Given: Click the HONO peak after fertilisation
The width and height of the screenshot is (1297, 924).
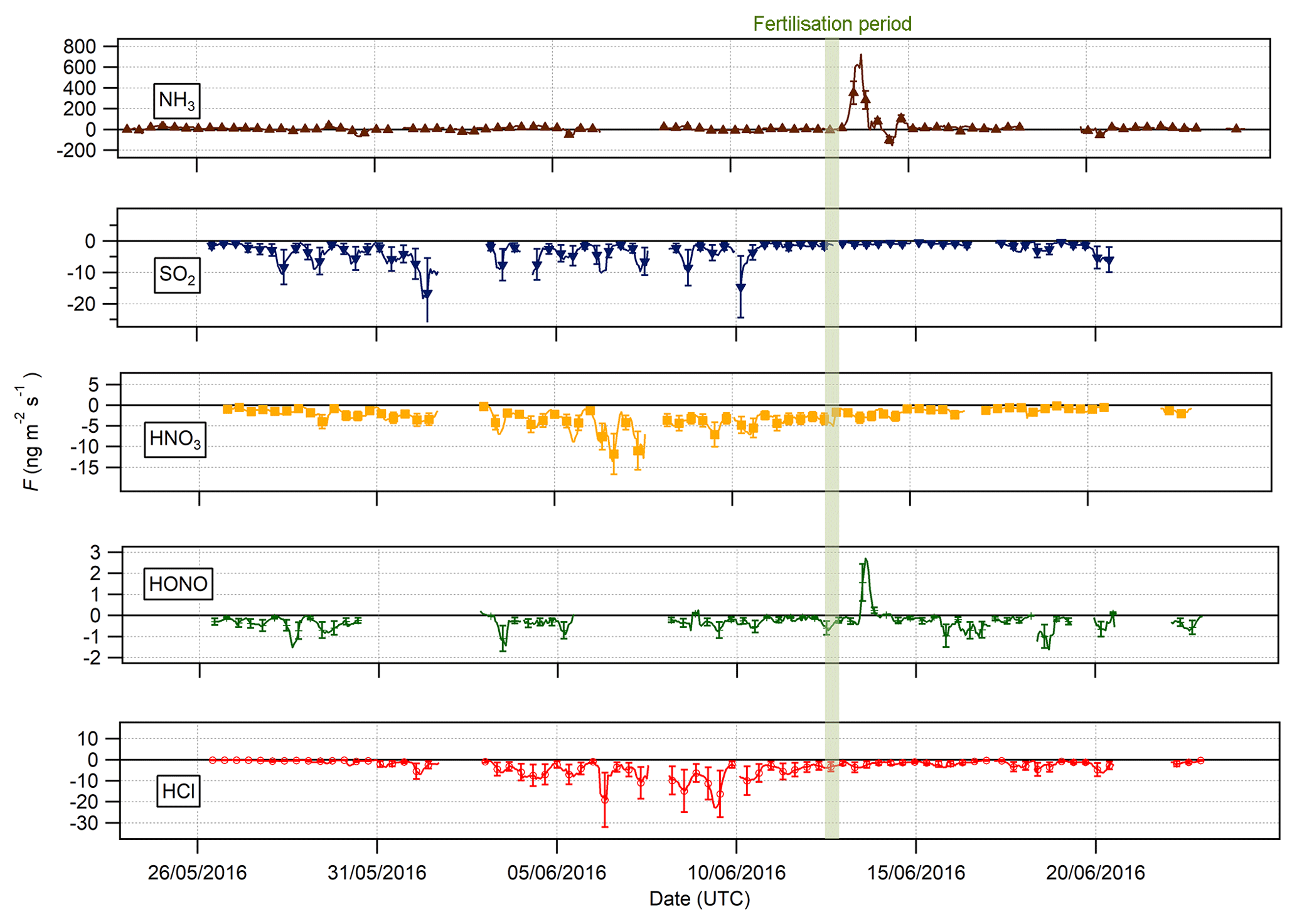Looking at the screenshot, I should pyautogui.click(x=866, y=560).
